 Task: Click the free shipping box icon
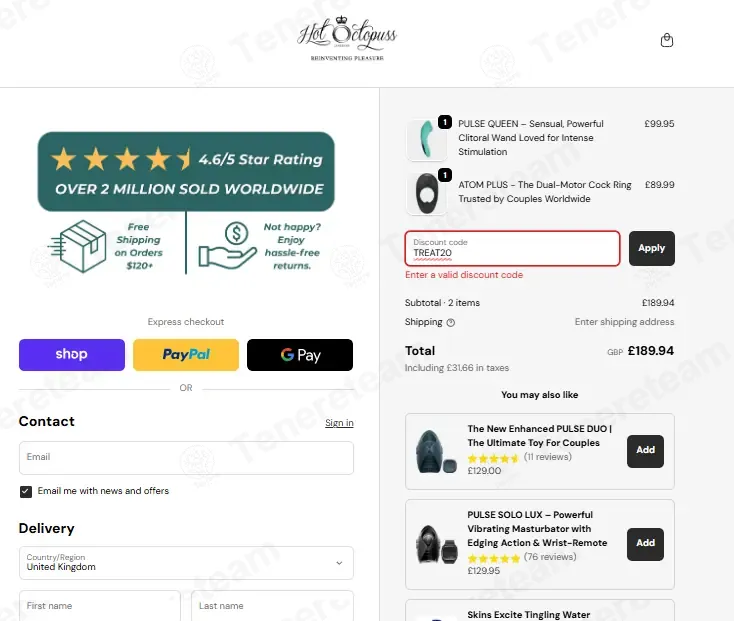click(x=77, y=246)
